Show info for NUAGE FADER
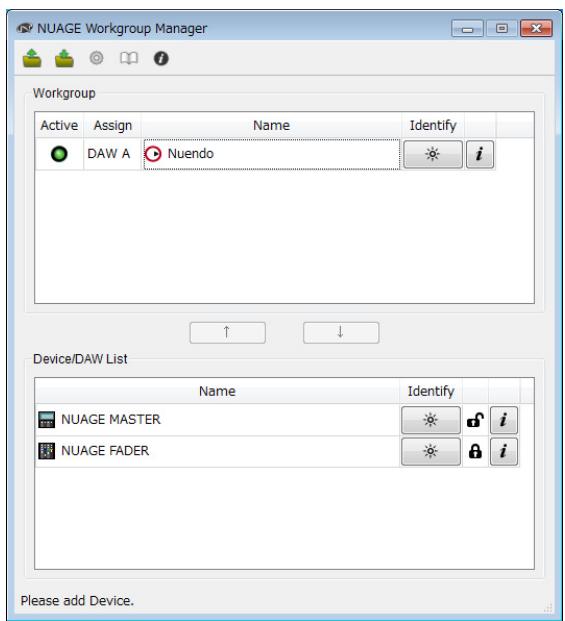The image size is (565, 621). 504,451
